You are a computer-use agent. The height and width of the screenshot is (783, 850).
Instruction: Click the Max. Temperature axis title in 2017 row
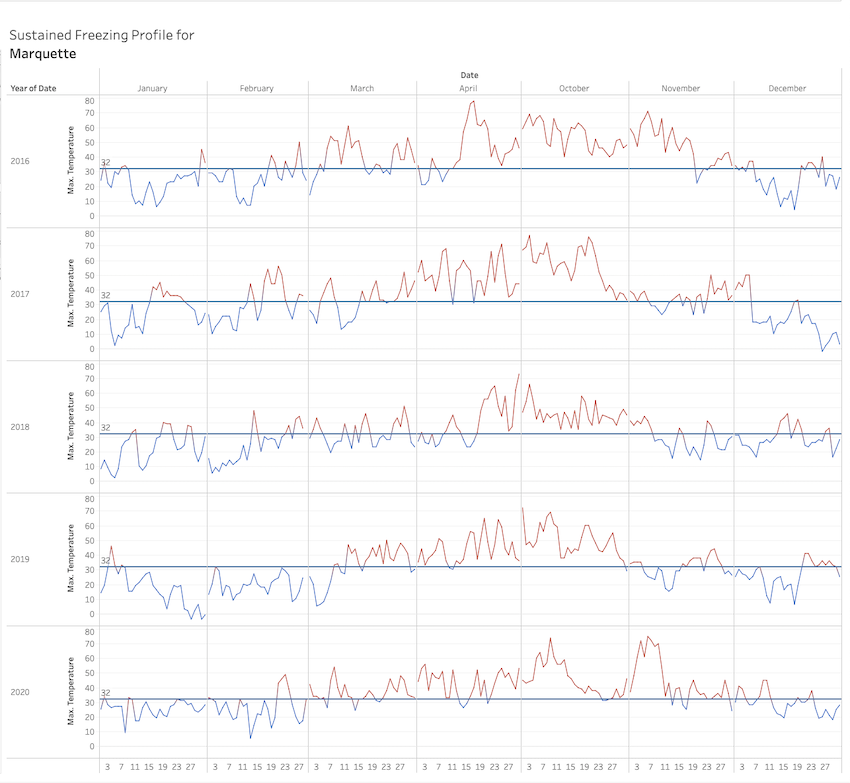(x=70, y=293)
